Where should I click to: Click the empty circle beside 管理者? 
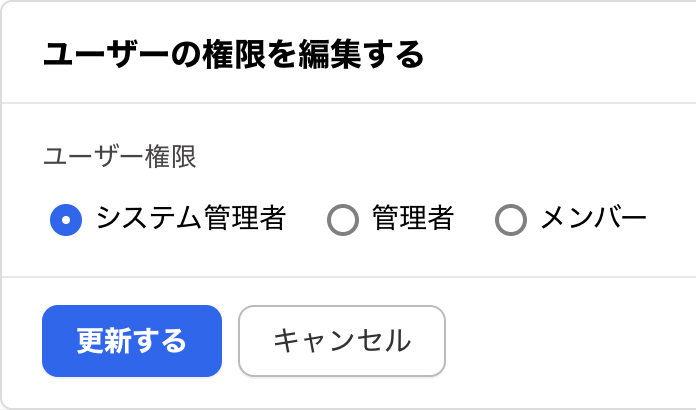click(x=343, y=219)
